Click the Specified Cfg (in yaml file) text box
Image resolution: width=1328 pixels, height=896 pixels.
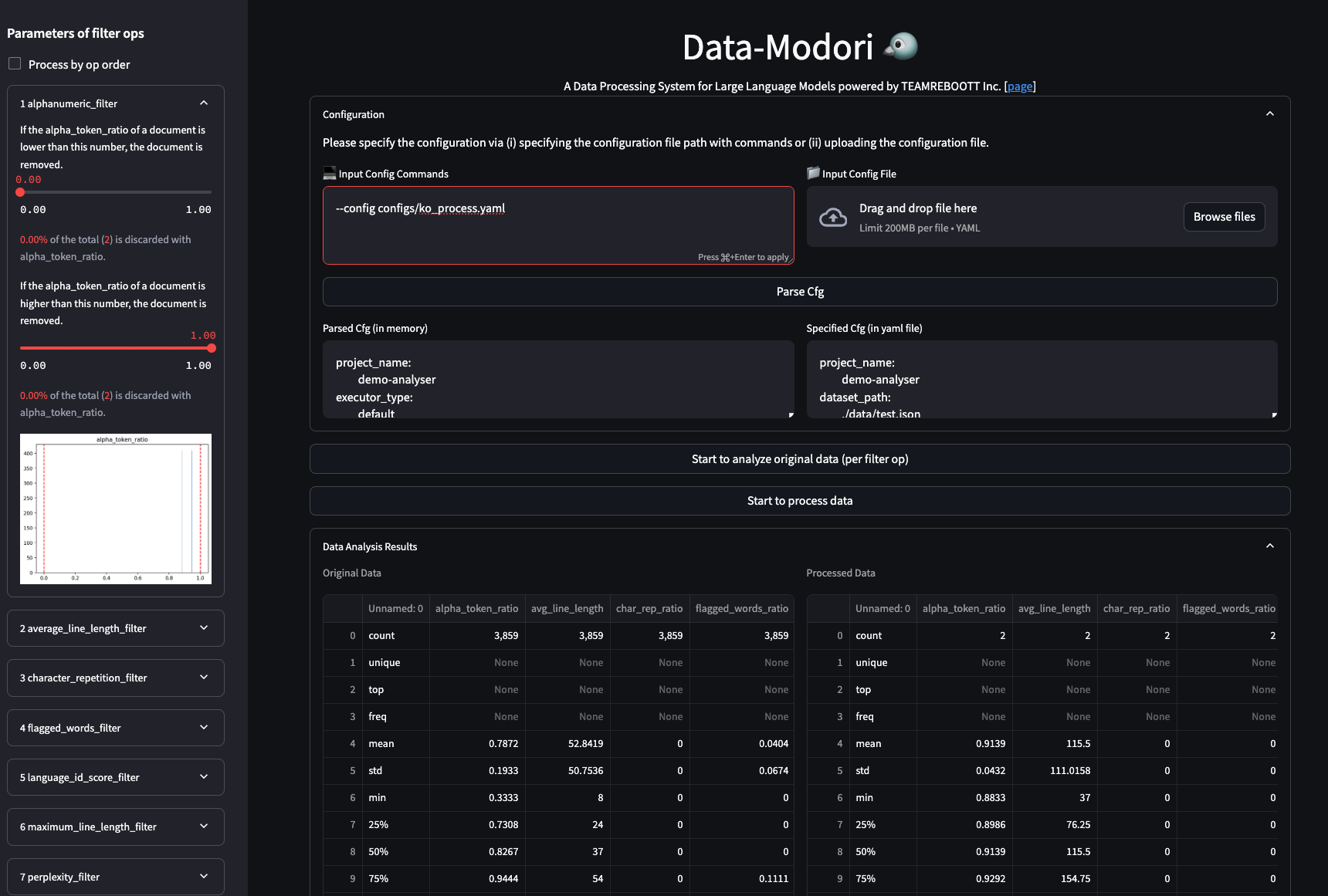point(1042,380)
